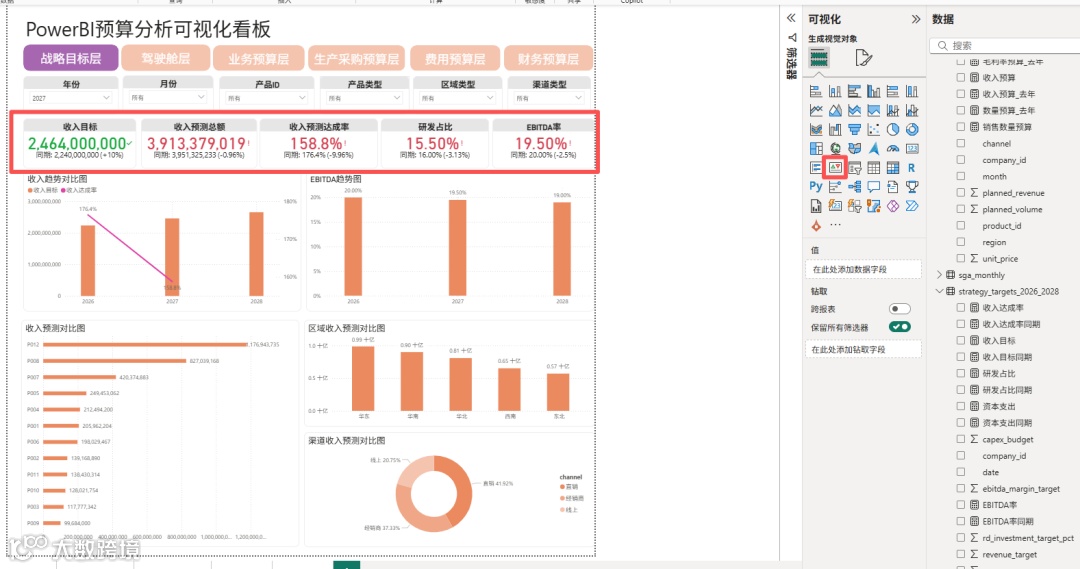This screenshot has width=1080, height=569.
Task: Check the 销售数量预算 field checkbox
Action: pyautogui.click(x=960, y=127)
